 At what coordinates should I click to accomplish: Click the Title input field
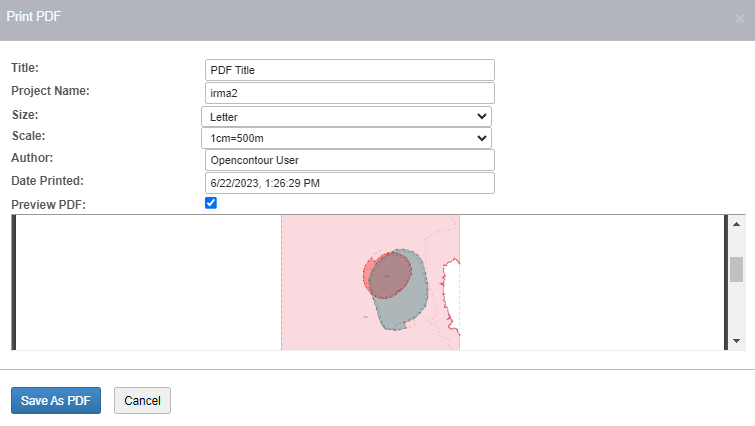349,70
